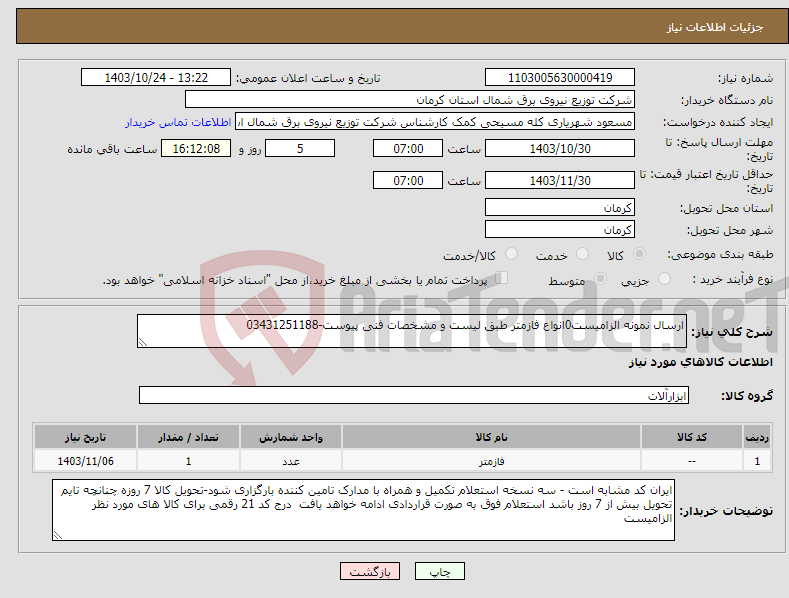The height and width of the screenshot is (598, 789).
Task: Click the buyer organization name field
Action: click(x=410, y=100)
